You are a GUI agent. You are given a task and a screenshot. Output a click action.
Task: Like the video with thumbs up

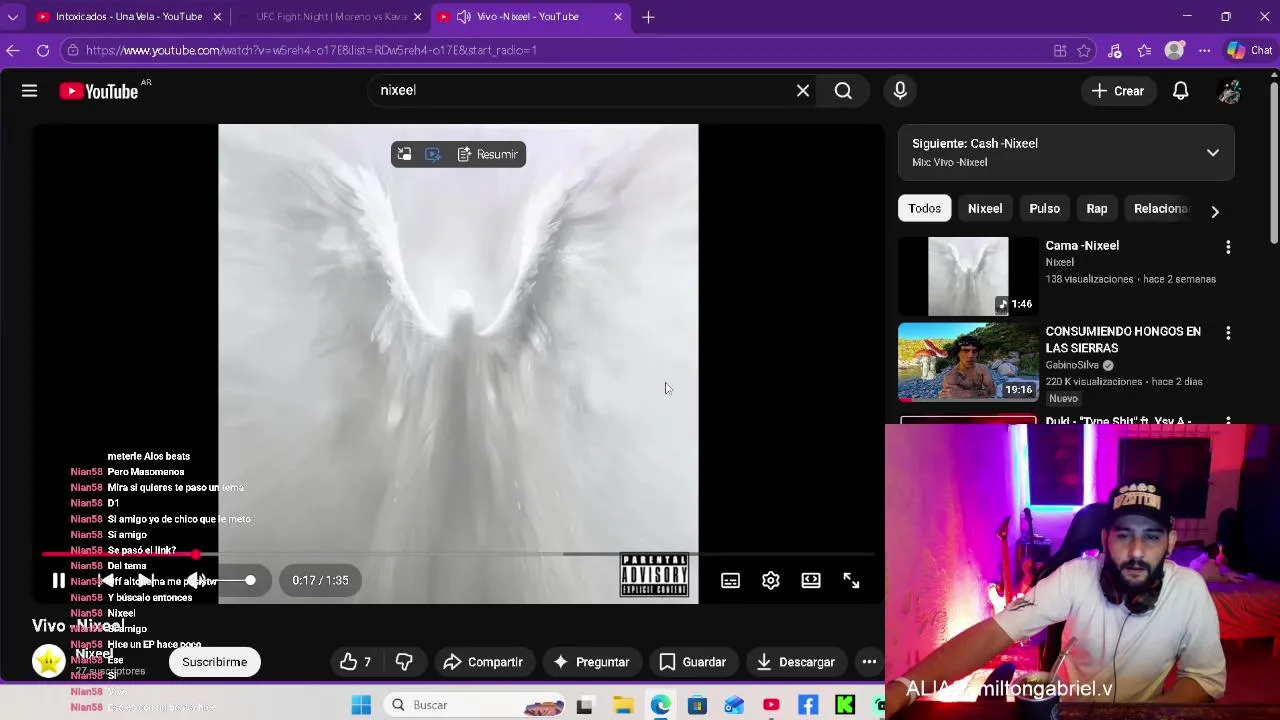[356, 662]
